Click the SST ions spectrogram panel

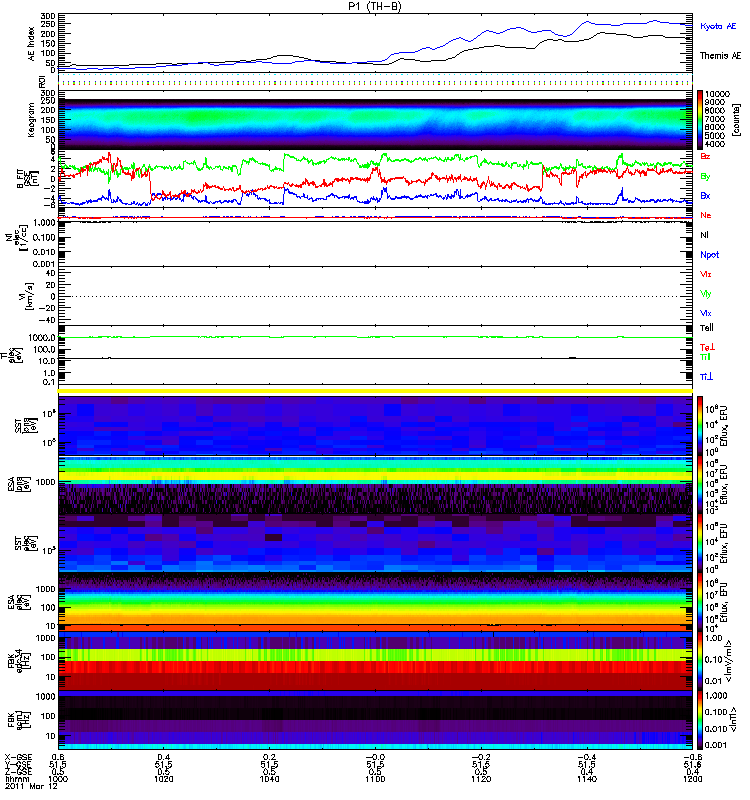[376, 426]
